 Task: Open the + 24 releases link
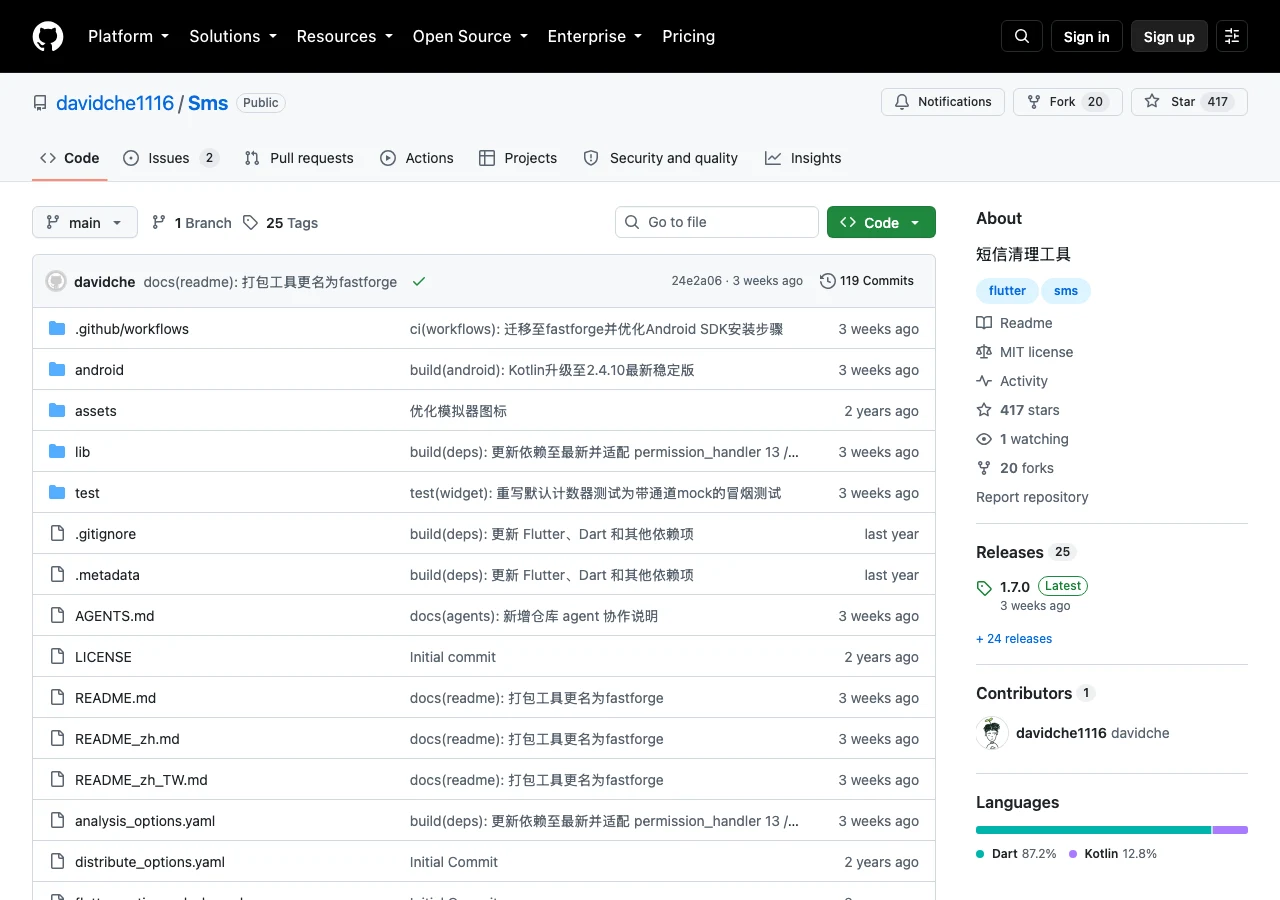point(1014,638)
